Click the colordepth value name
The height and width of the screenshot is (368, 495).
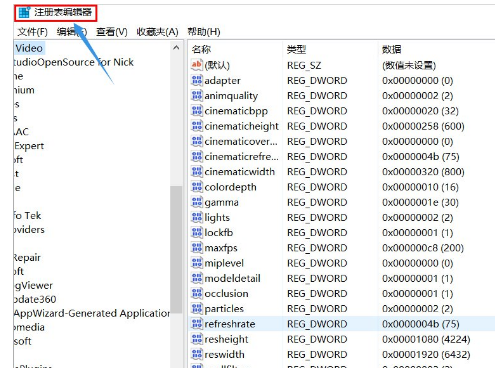click(x=230, y=187)
